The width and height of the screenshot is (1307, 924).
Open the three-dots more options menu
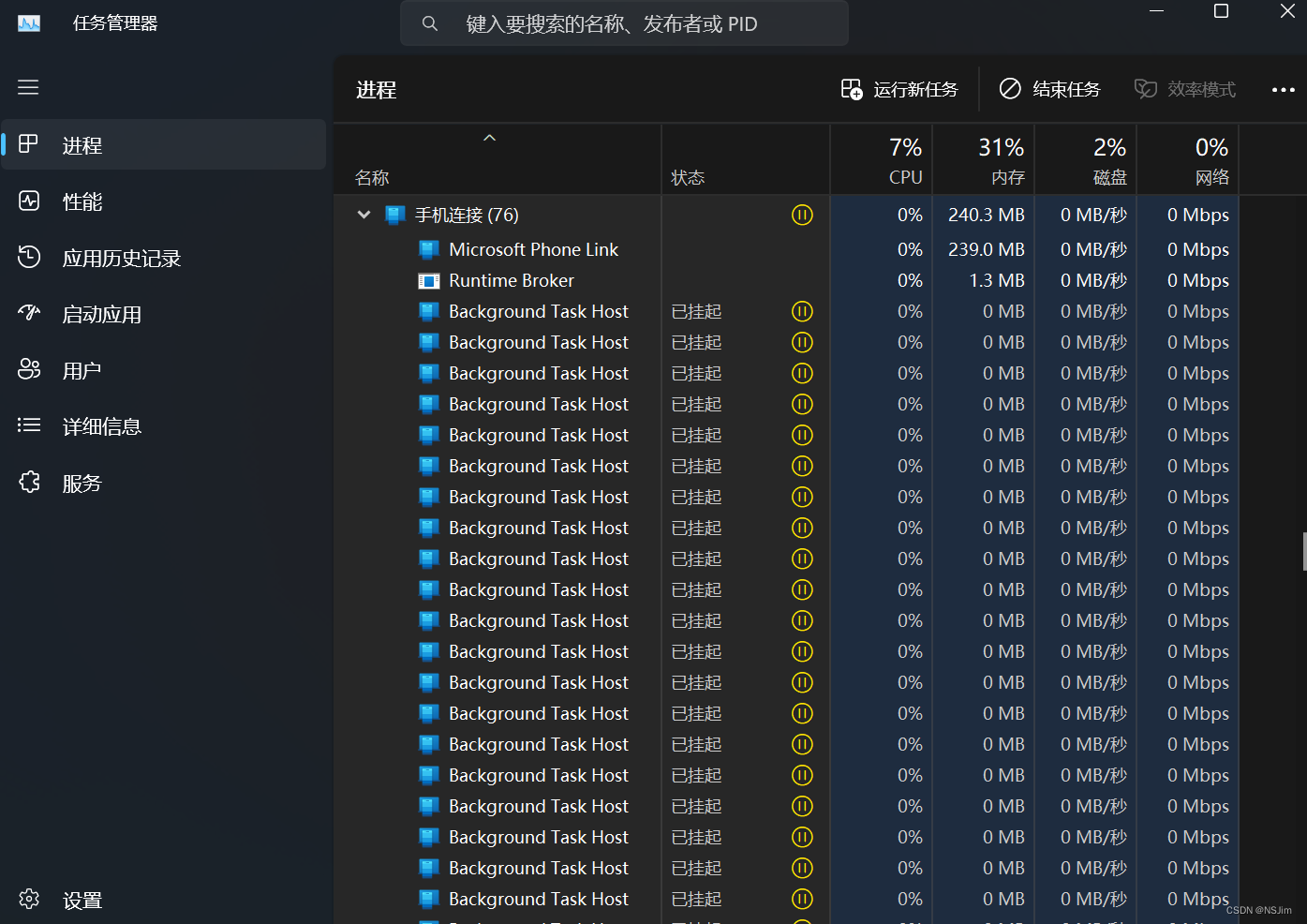[x=1283, y=90]
